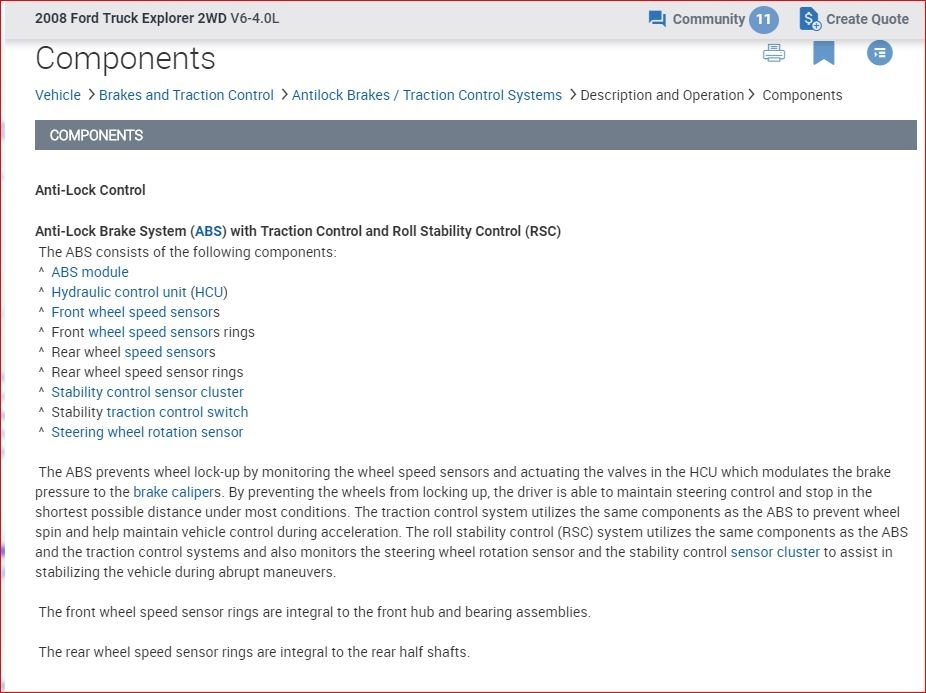
Task: Open the Create Quote text button
Action: point(867,19)
